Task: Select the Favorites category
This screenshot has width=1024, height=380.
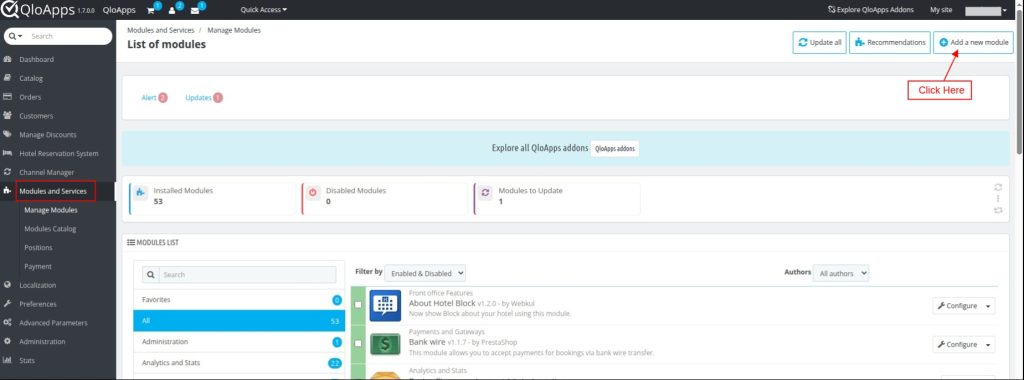Action: click(239, 300)
